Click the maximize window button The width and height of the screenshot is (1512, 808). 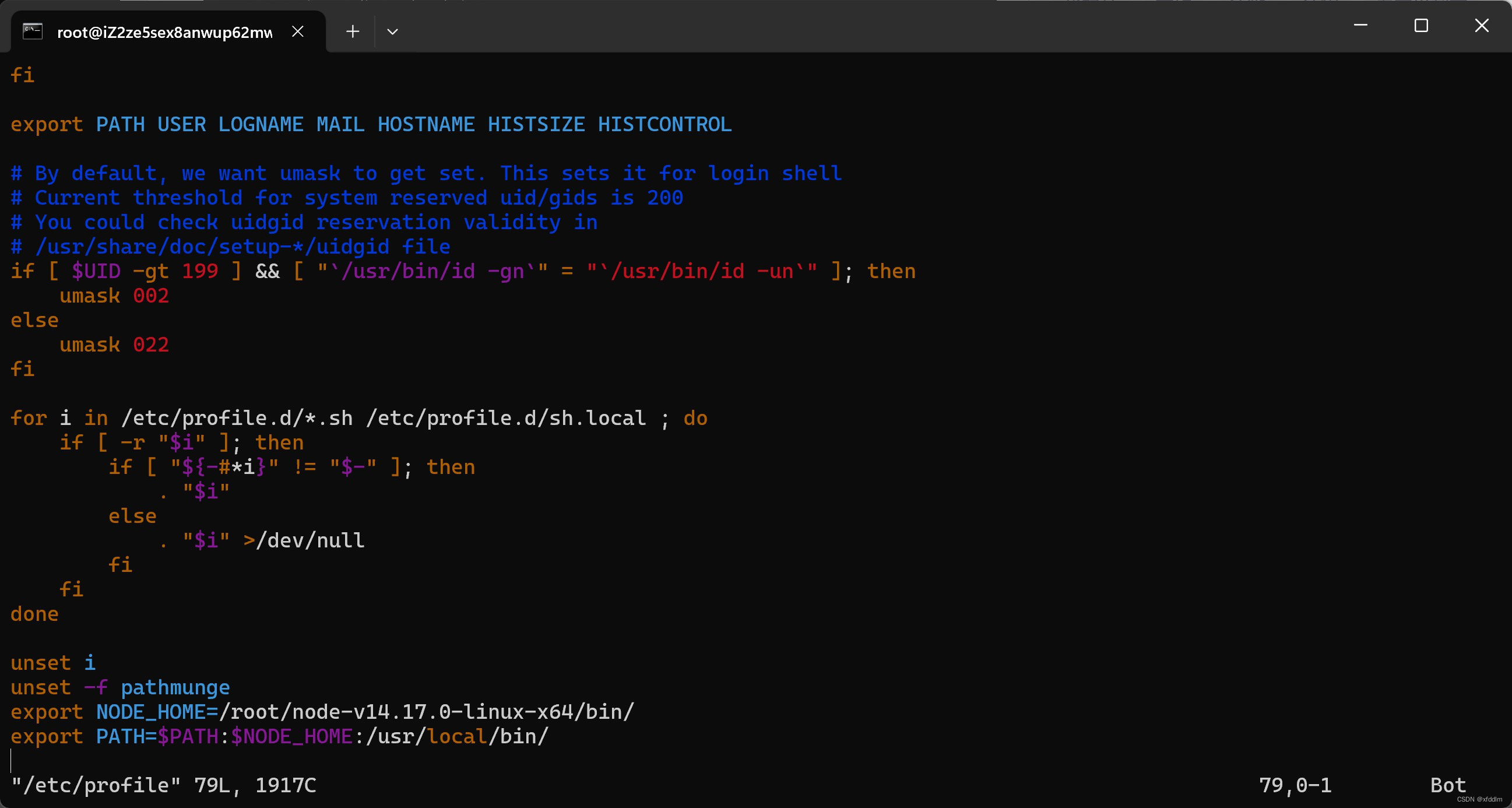point(1421,26)
